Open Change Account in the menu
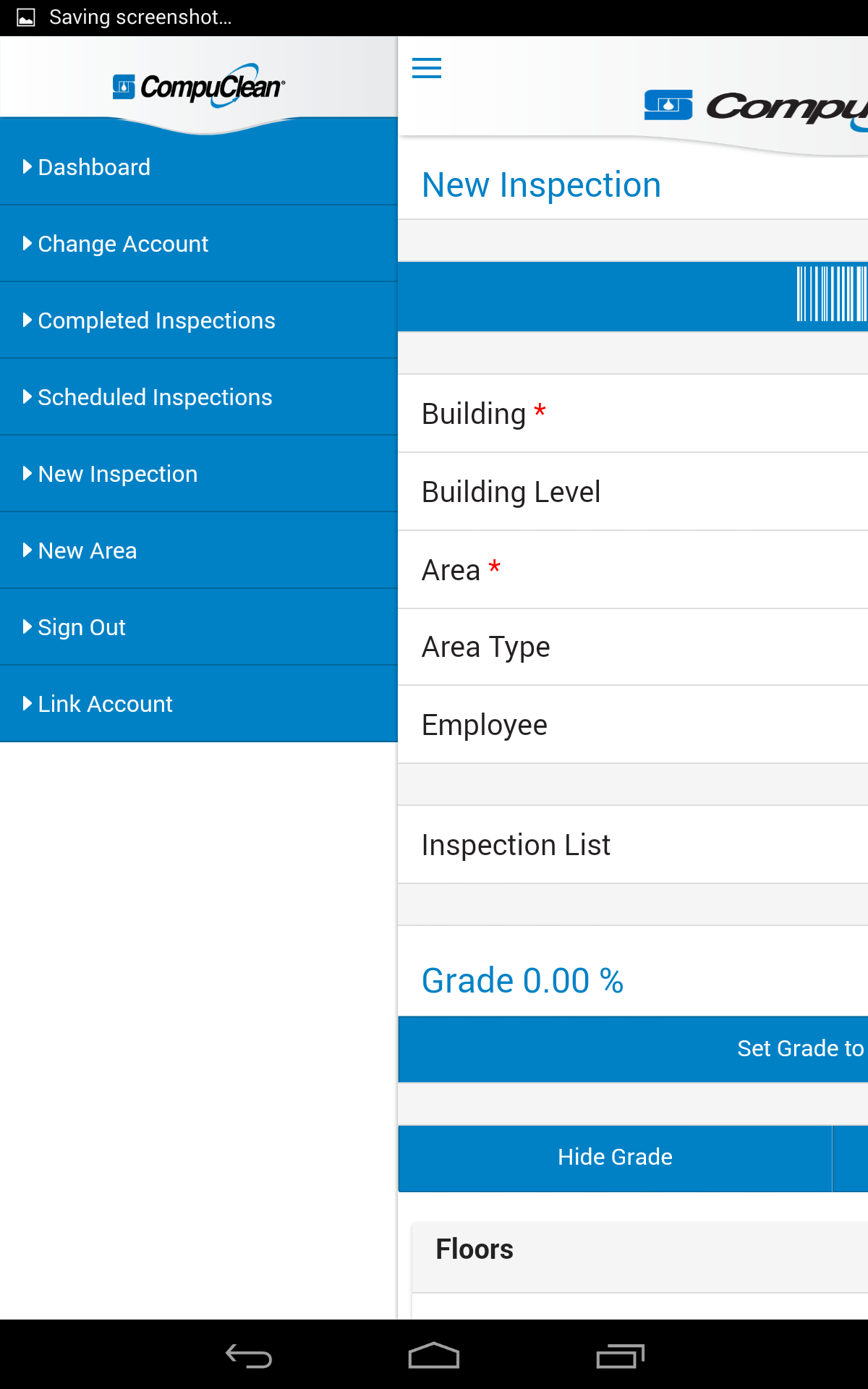Viewport: 868px width, 1389px height. point(122,244)
